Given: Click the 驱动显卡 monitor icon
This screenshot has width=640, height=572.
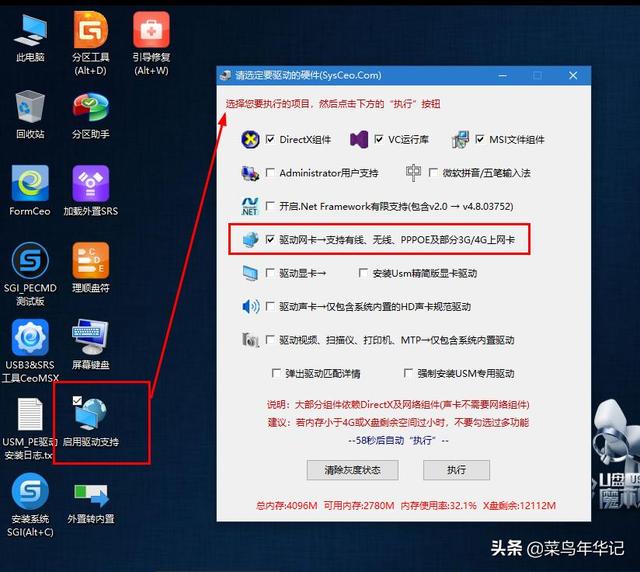Looking at the screenshot, I should pyautogui.click(x=250, y=273).
